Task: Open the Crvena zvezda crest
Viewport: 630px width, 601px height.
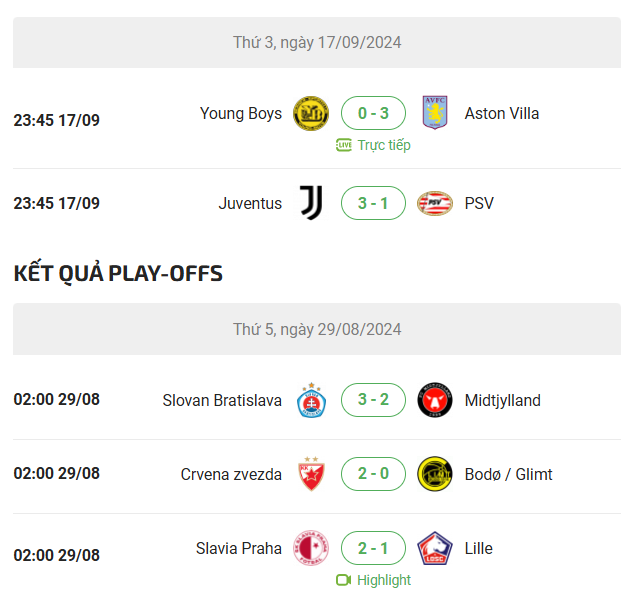Action: (311, 474)
